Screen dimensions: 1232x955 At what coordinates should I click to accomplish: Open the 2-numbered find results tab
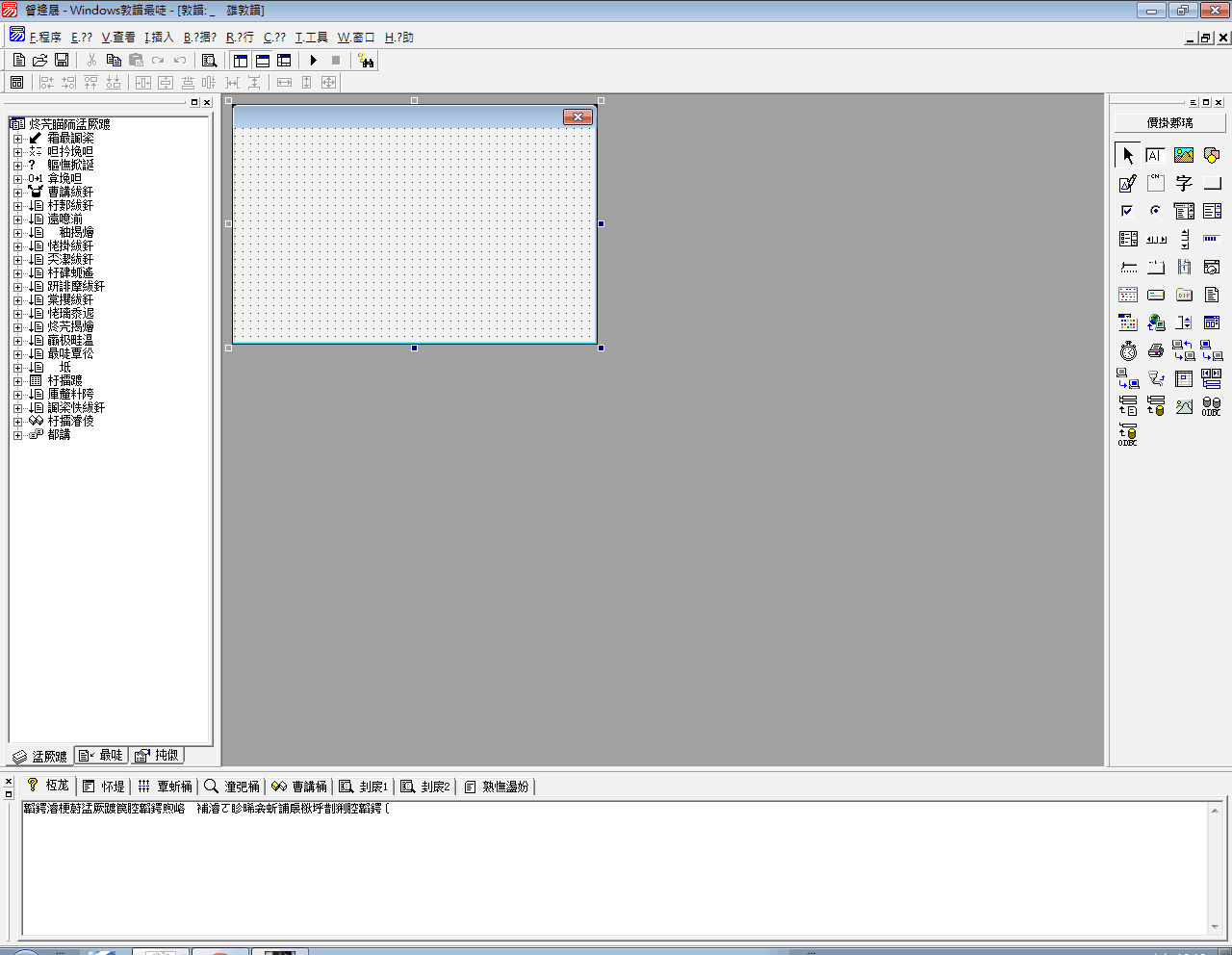425,787
